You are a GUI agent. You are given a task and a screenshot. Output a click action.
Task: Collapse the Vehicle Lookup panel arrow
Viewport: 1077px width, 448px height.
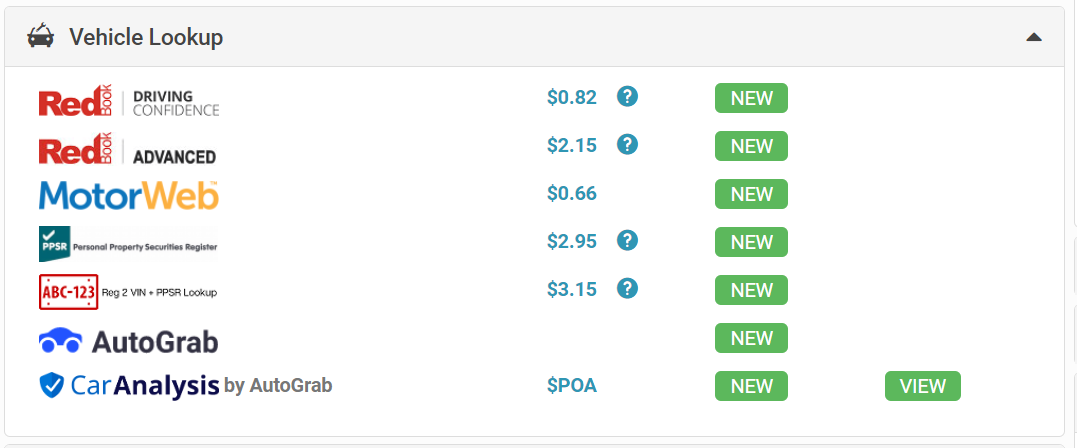click(x=1034, y=37)
